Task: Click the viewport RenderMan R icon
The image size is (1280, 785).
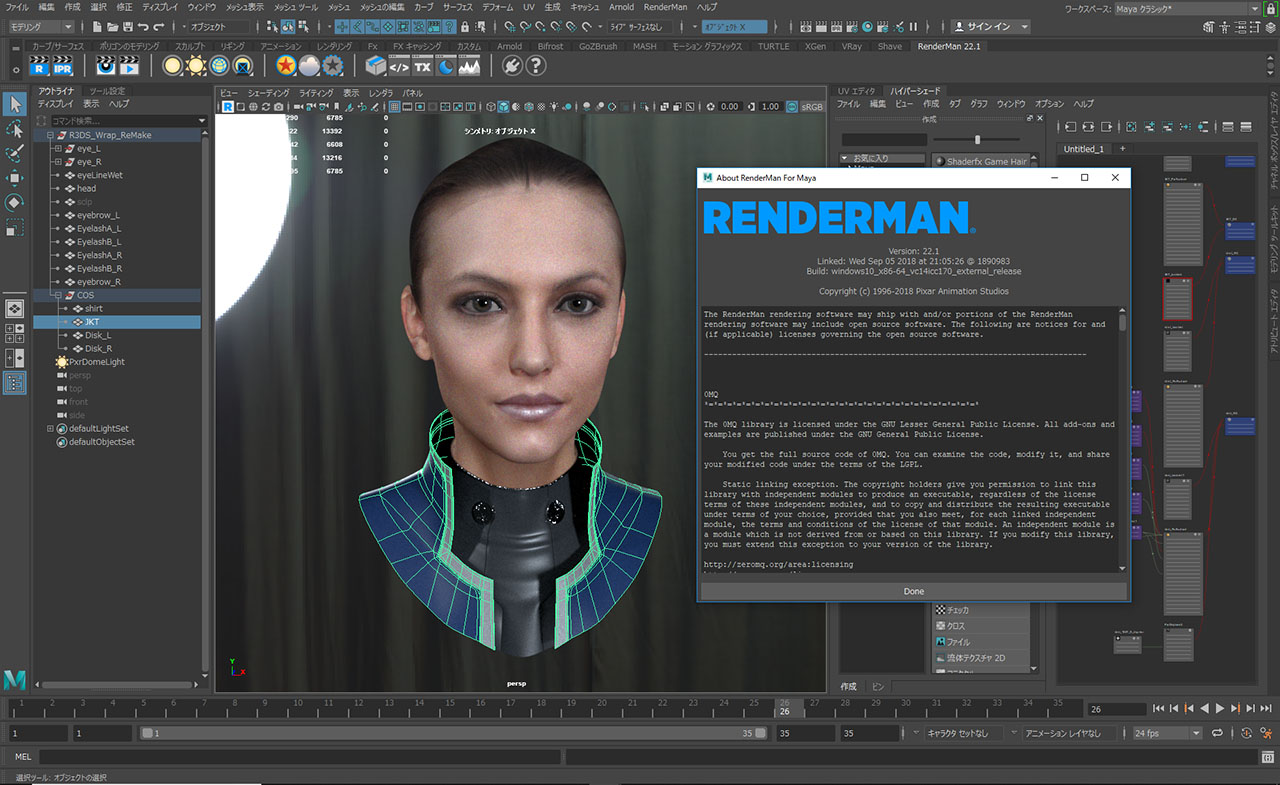Action: pos(227,107)
